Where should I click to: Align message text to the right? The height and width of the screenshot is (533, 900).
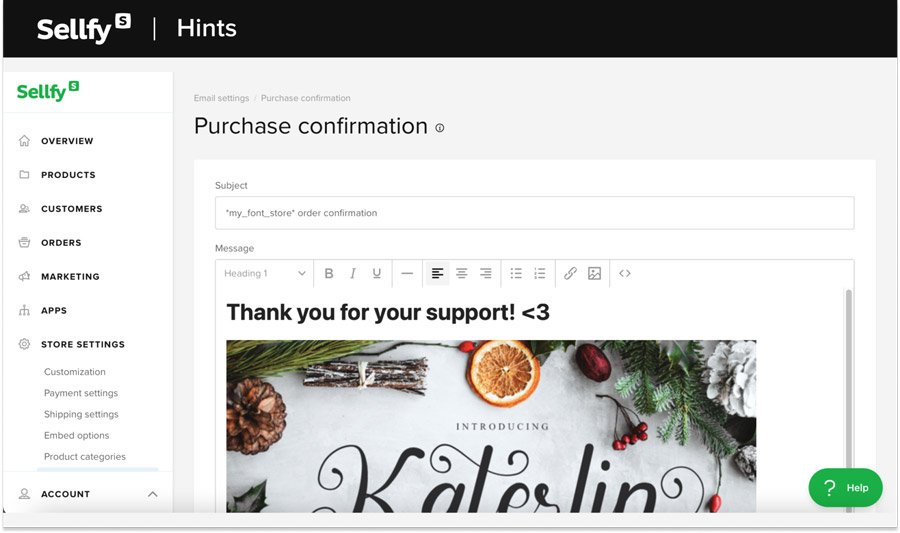click(486, 273)
